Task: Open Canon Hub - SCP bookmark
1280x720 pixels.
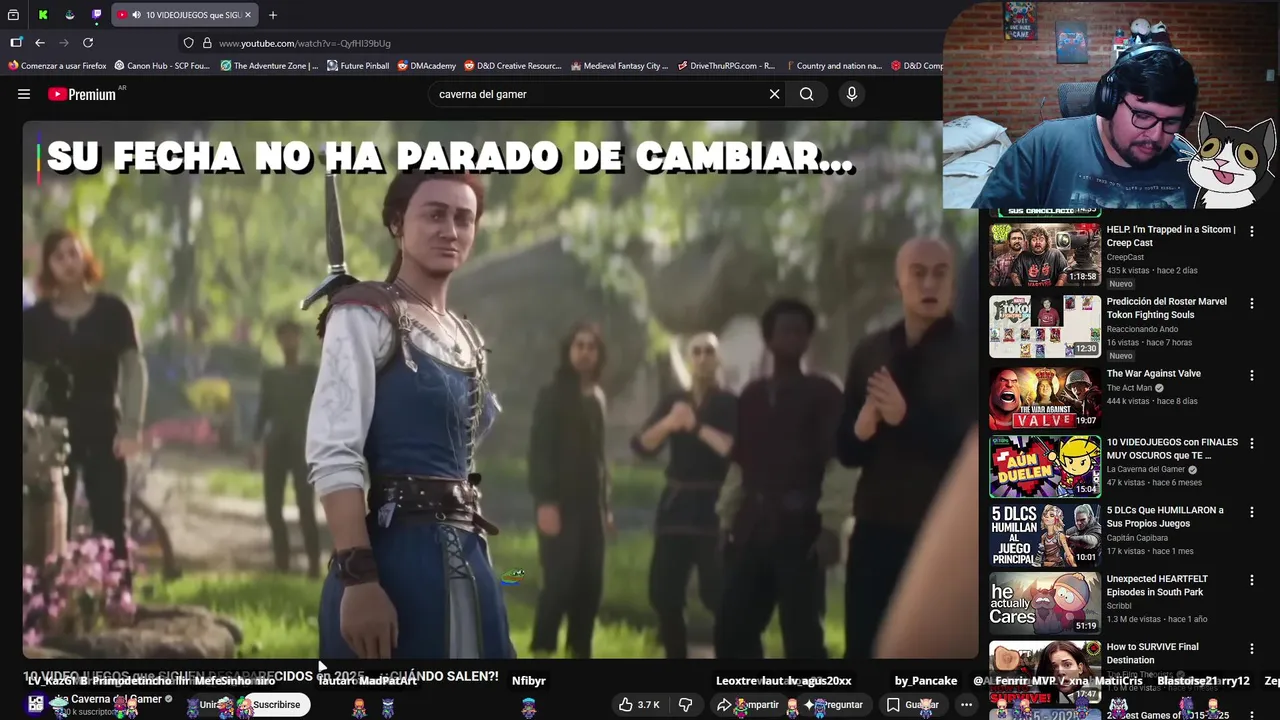Action: coord(162,66)
